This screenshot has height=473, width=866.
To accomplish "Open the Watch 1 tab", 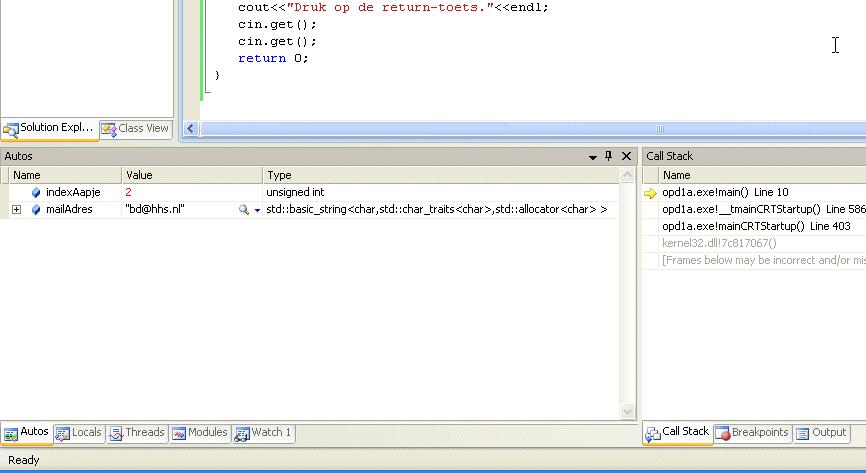I will coord(263,433).
